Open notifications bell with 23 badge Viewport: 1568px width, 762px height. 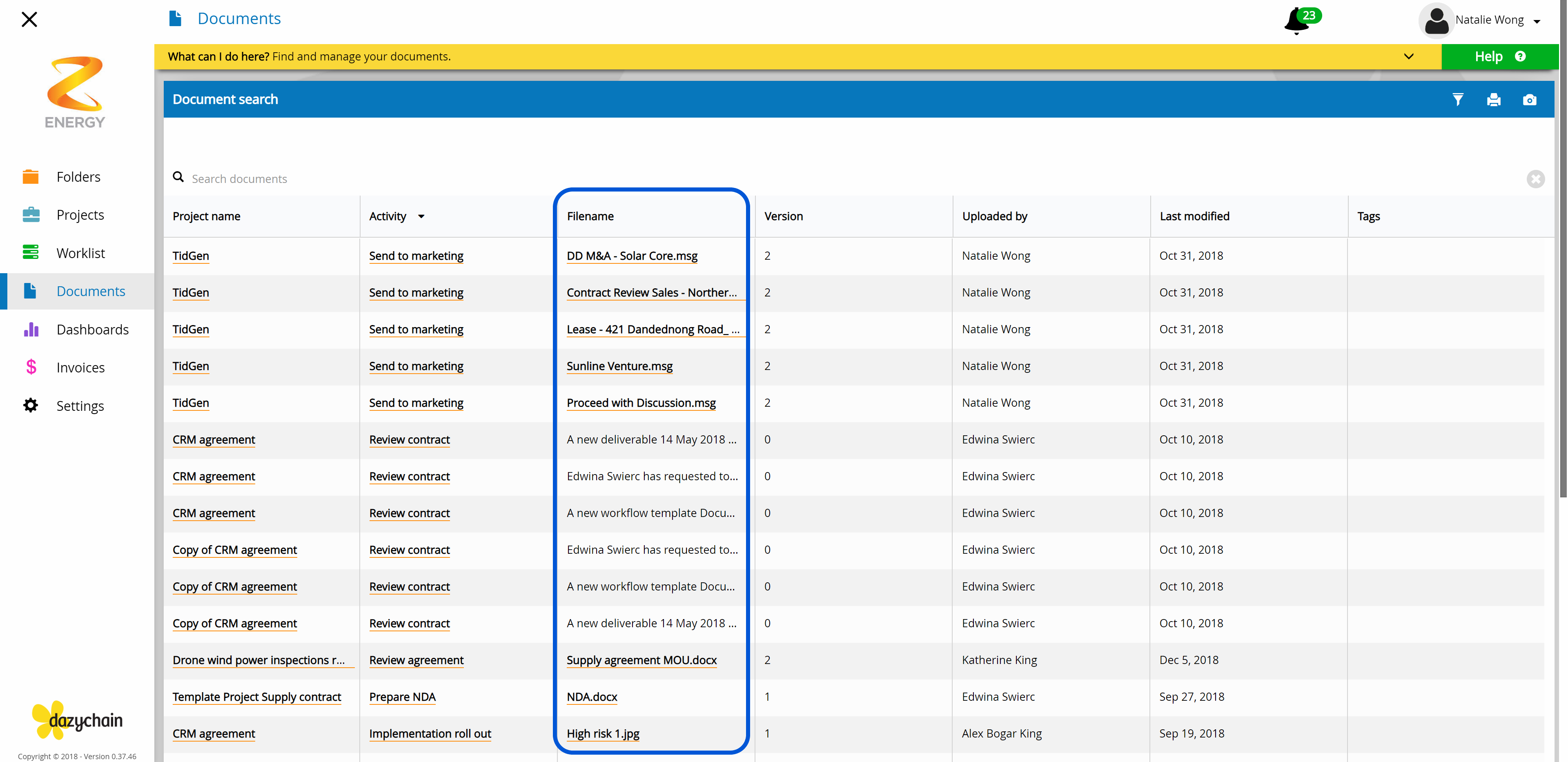pos(1301,21)
